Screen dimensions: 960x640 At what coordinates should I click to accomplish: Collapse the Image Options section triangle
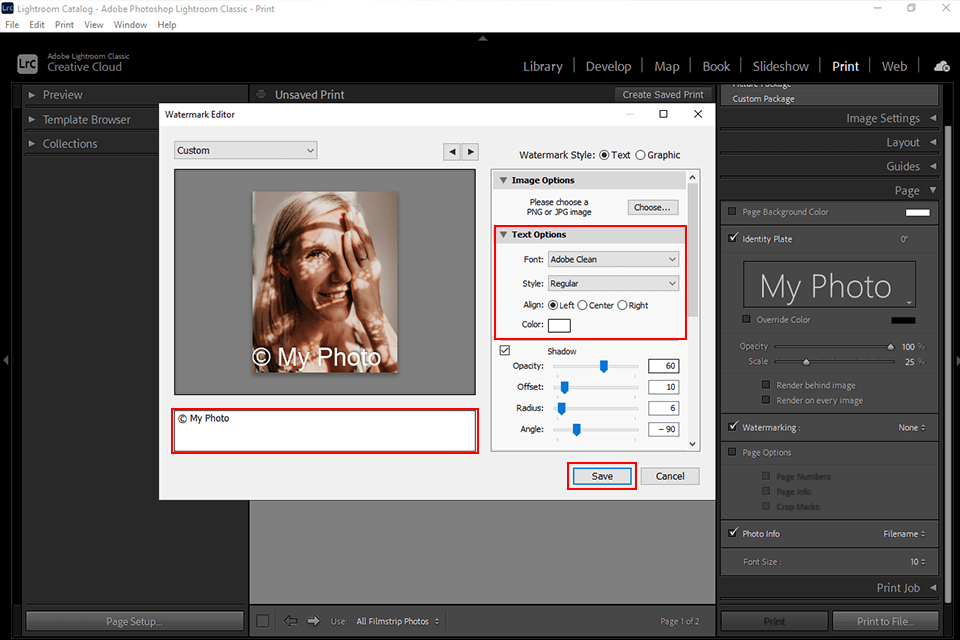[503, 180]
